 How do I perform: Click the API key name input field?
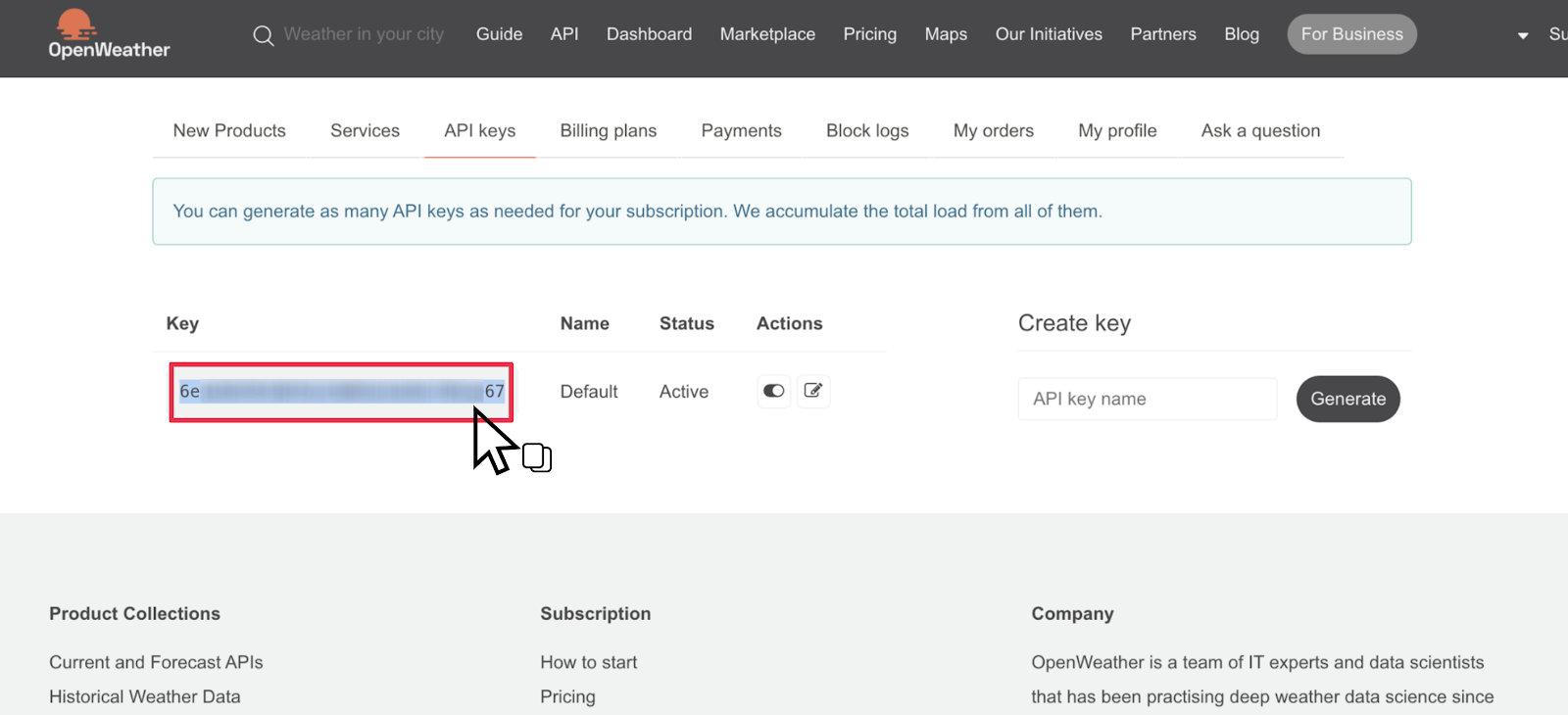pyautogui.click(x=1148, y=399)
